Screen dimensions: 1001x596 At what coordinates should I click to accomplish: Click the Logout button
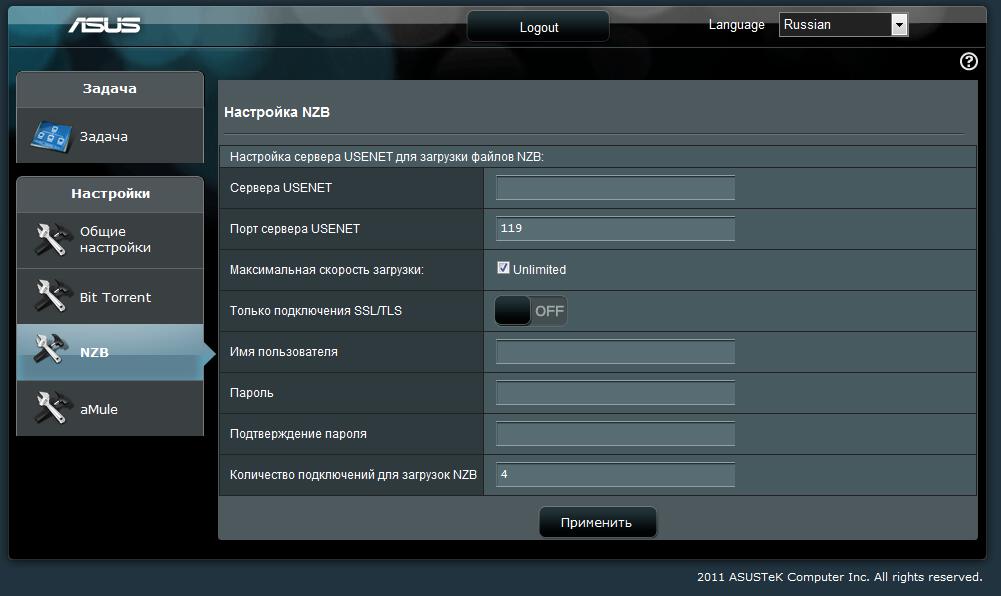tap(538, 27)
